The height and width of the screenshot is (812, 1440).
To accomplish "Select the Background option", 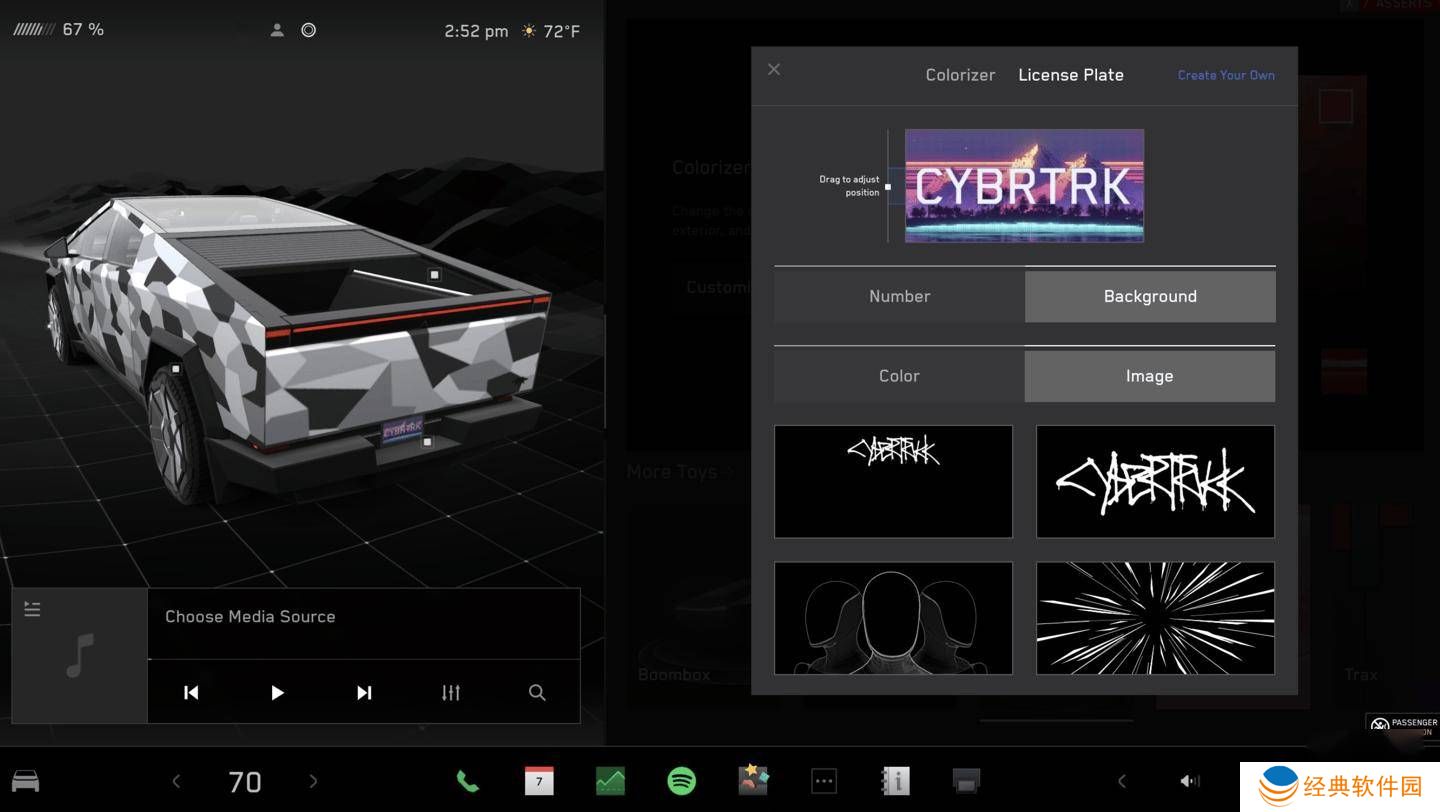I will coord(1149,296).
